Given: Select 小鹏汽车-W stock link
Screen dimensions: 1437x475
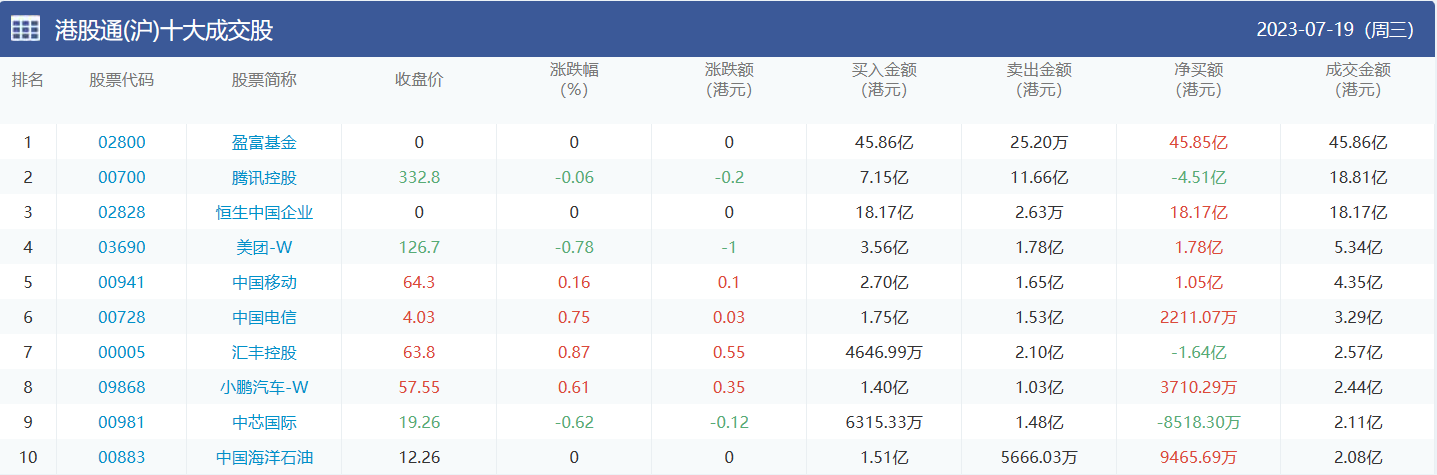Looking at the screenshot, I should (264, 388).
